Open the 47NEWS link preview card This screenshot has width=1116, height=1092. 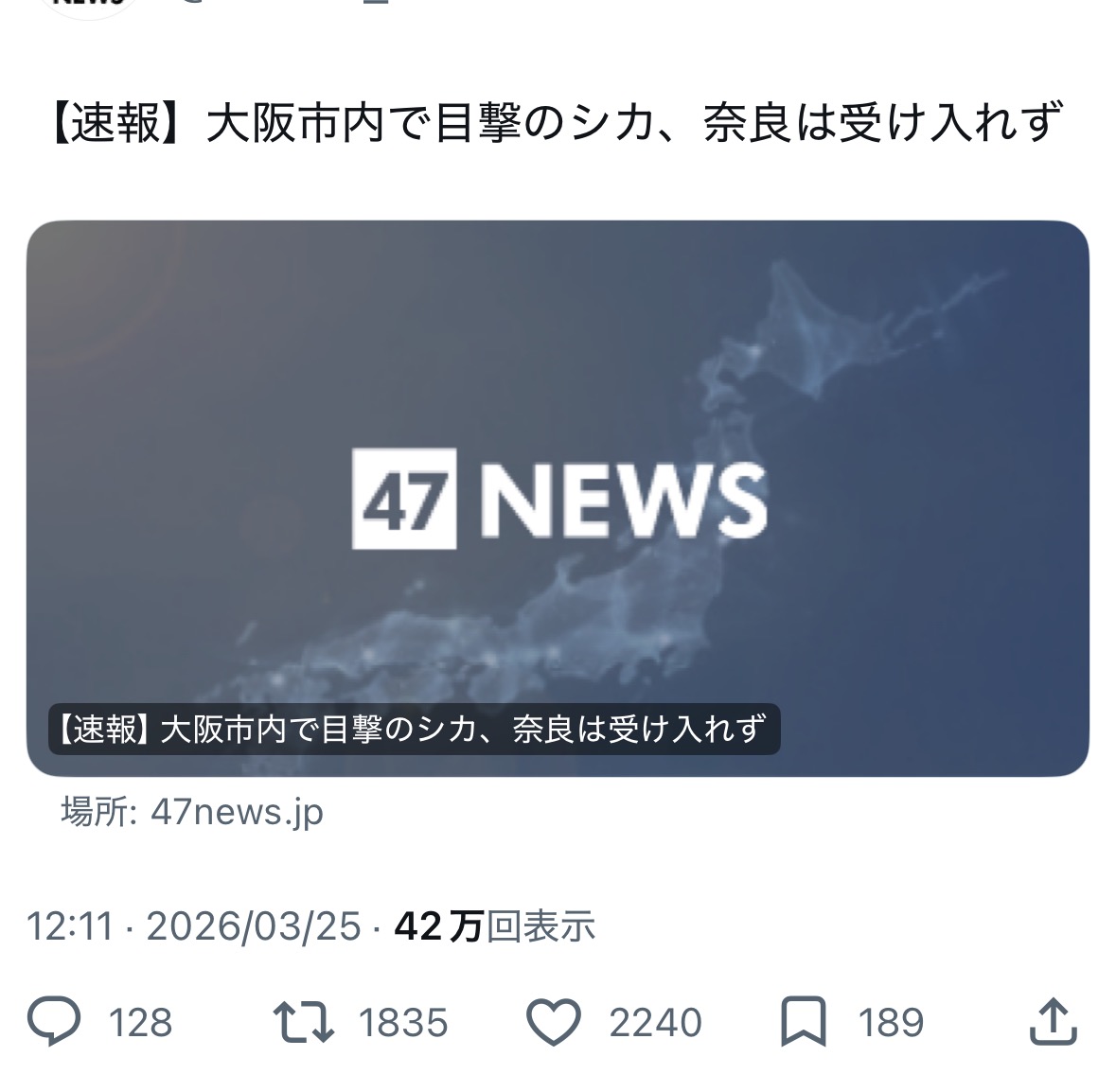click(558, 498)
